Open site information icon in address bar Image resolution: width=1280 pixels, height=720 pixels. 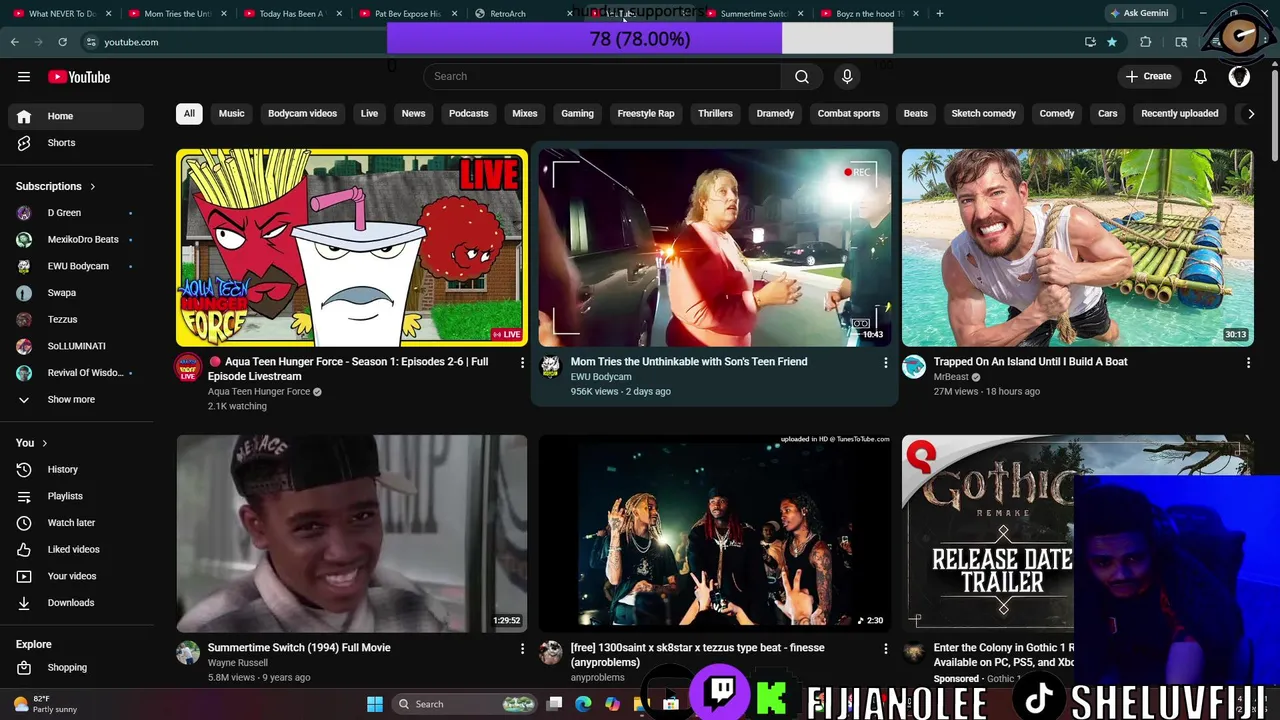click(91, 42)
